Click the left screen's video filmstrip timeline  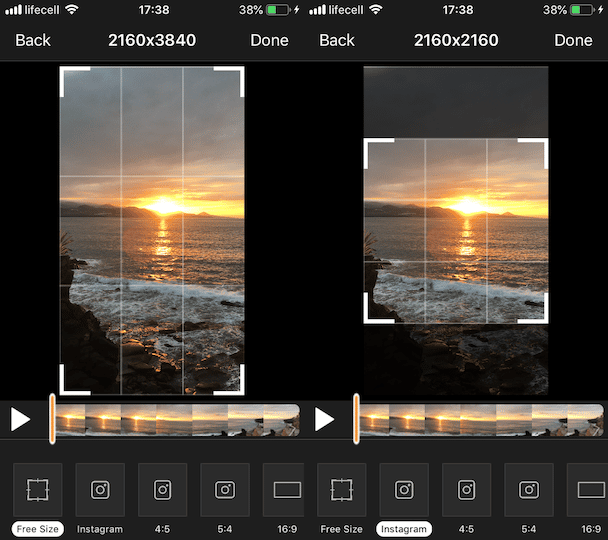click(x=178, y=420)
